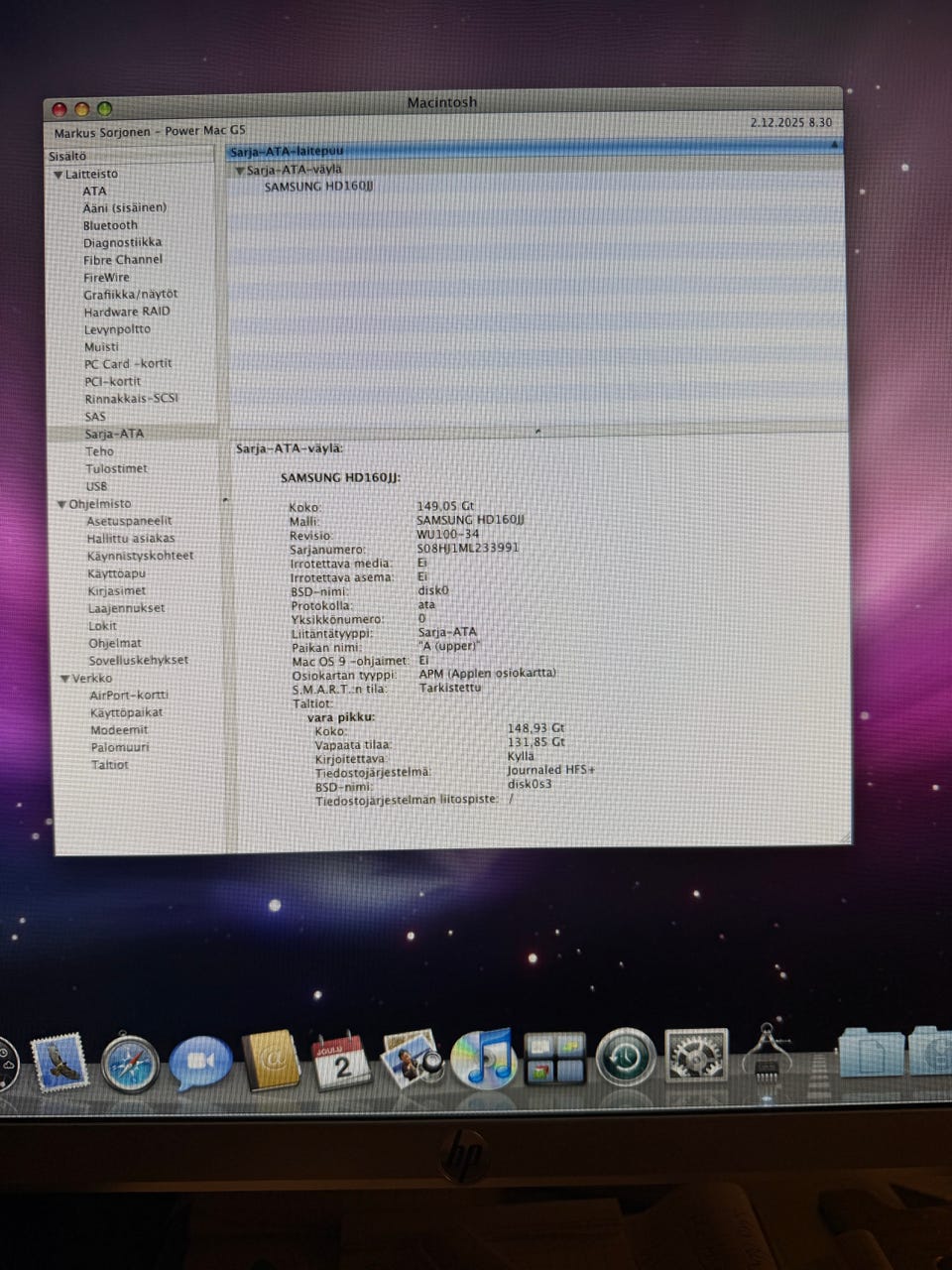
Task: Open Address Book from the dock
Action: point(272,1061)
